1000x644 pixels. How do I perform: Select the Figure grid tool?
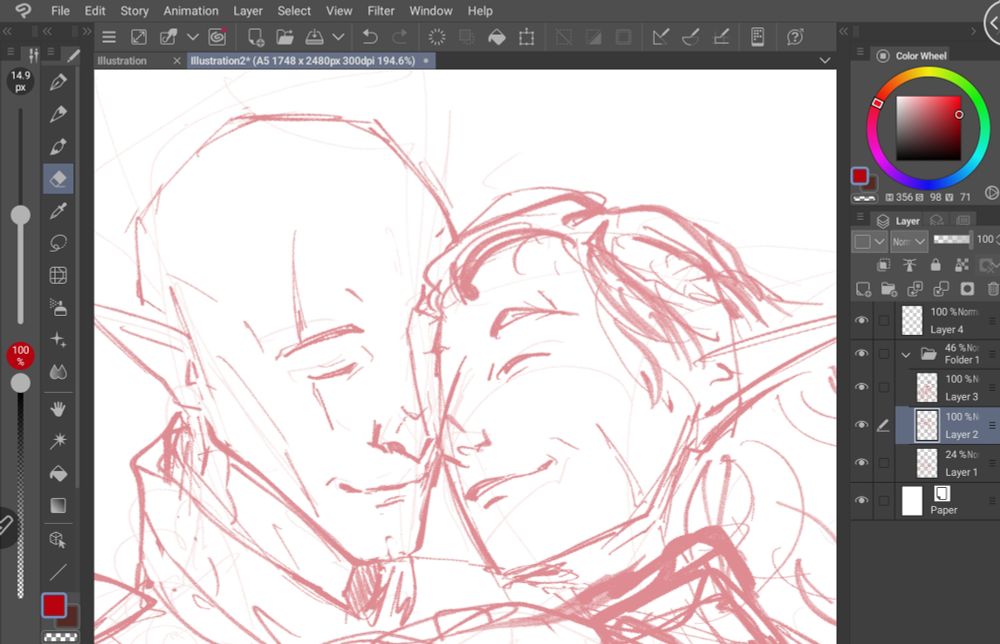tap(58, 275)
